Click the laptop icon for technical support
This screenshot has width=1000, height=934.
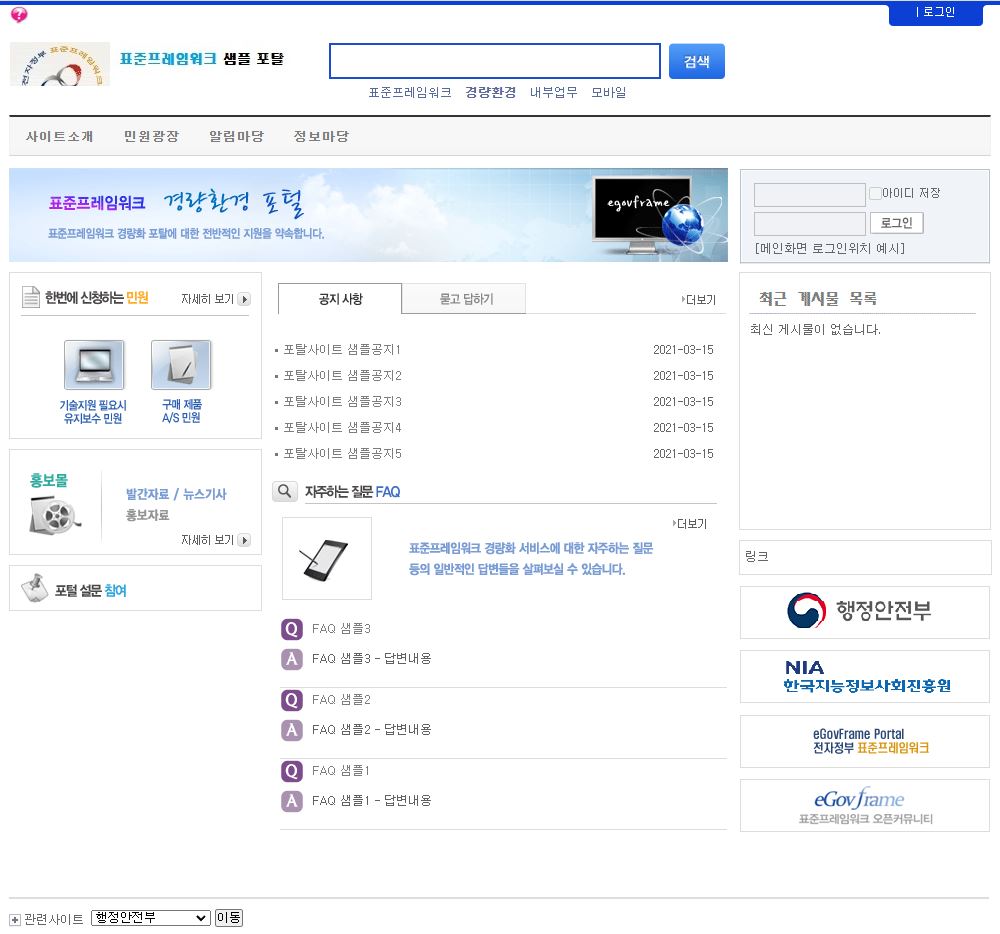pyautogui.click(x=94, y=365)
